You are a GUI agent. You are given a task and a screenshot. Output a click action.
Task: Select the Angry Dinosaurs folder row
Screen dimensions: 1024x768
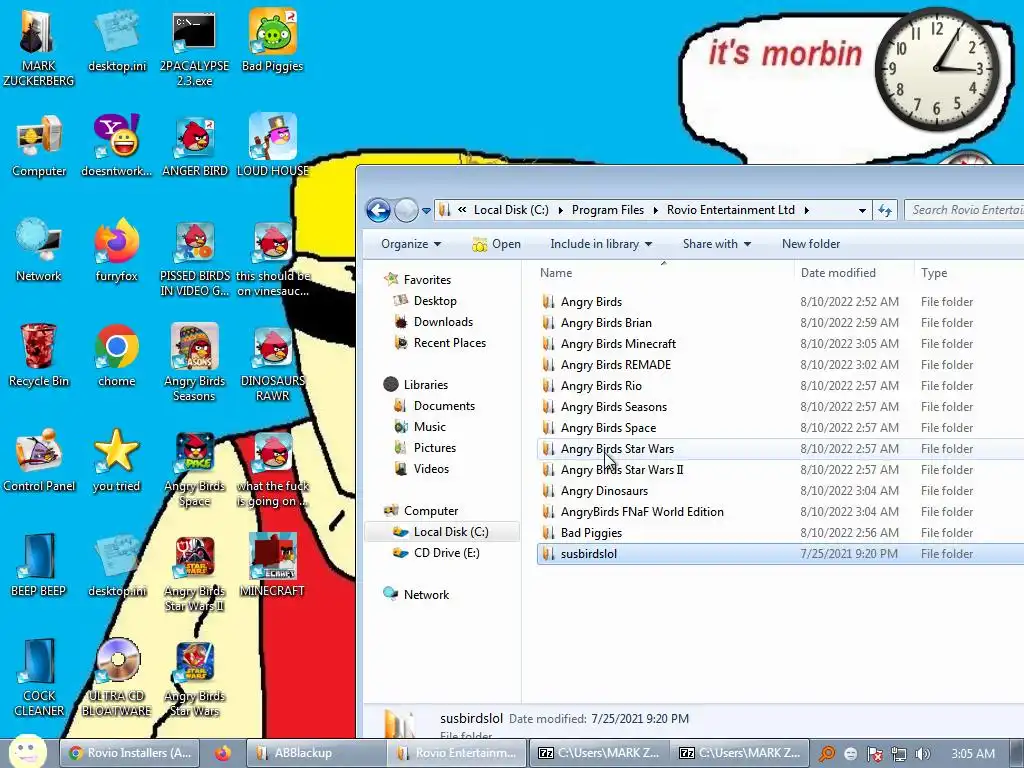click(780, 490)
